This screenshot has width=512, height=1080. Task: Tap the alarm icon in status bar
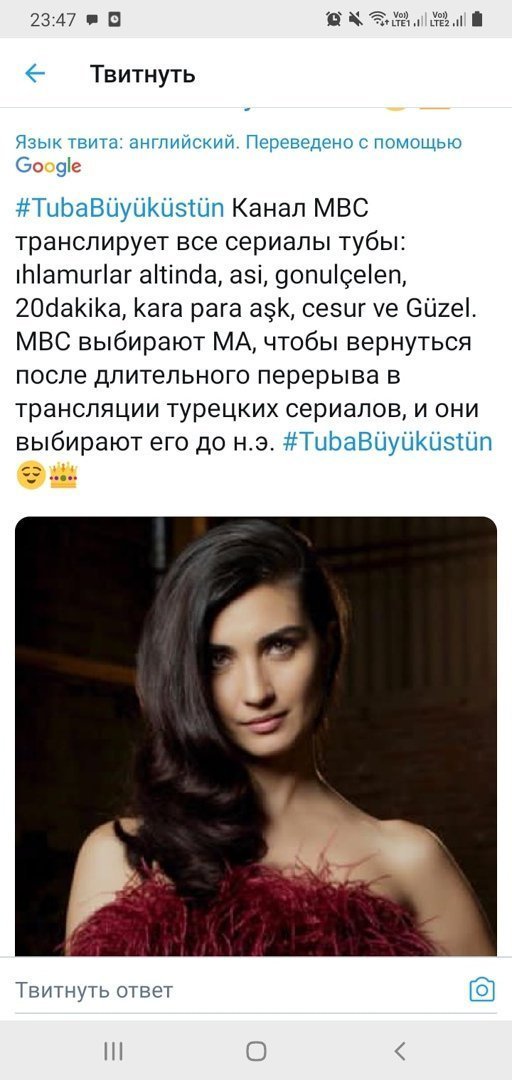point(334,19)
